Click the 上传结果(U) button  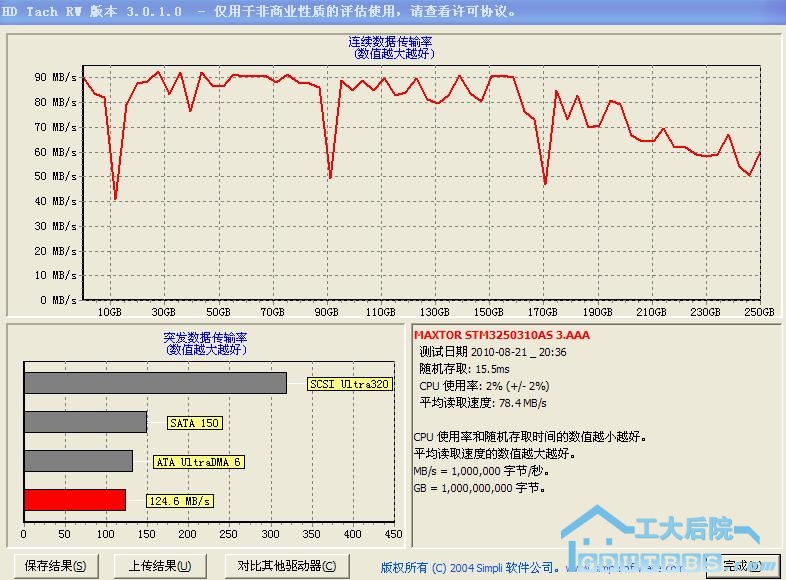point(160,566)
